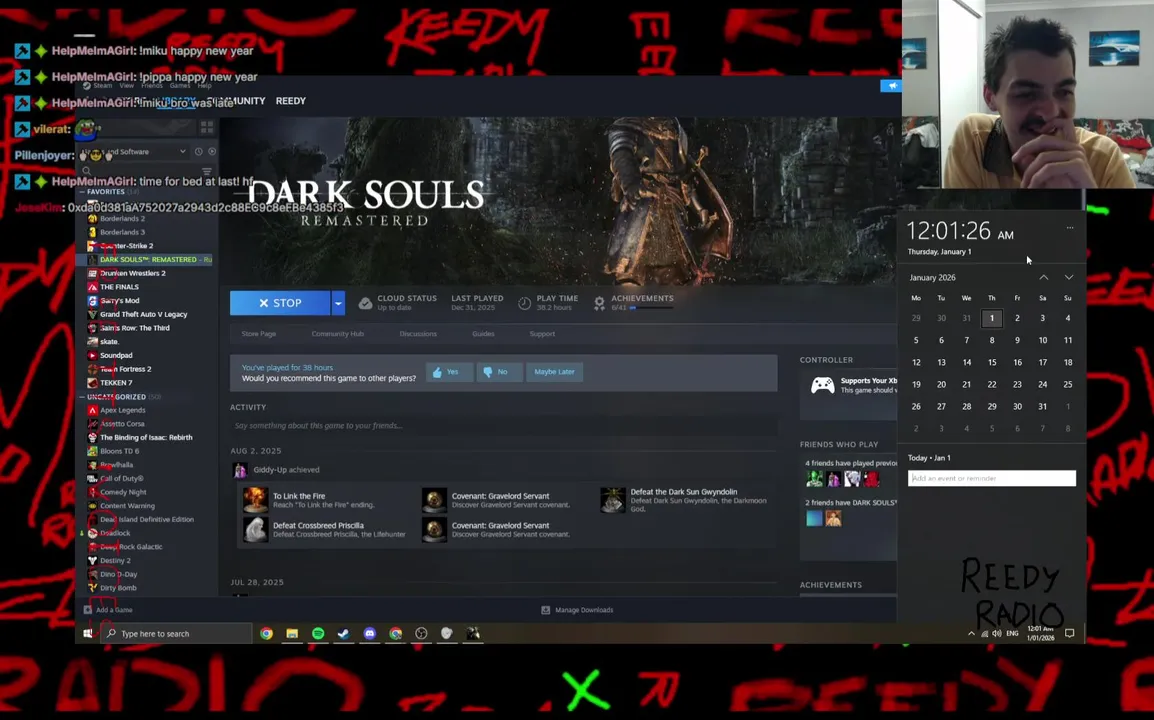This screenshot has height=720, width=1154.
Task: Click Add a Game
Action: pos(107,610)
